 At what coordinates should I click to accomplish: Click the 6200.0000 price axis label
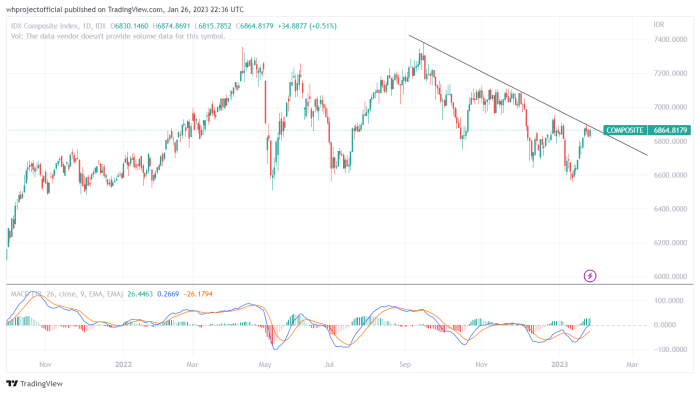click(x=670, y=243)
